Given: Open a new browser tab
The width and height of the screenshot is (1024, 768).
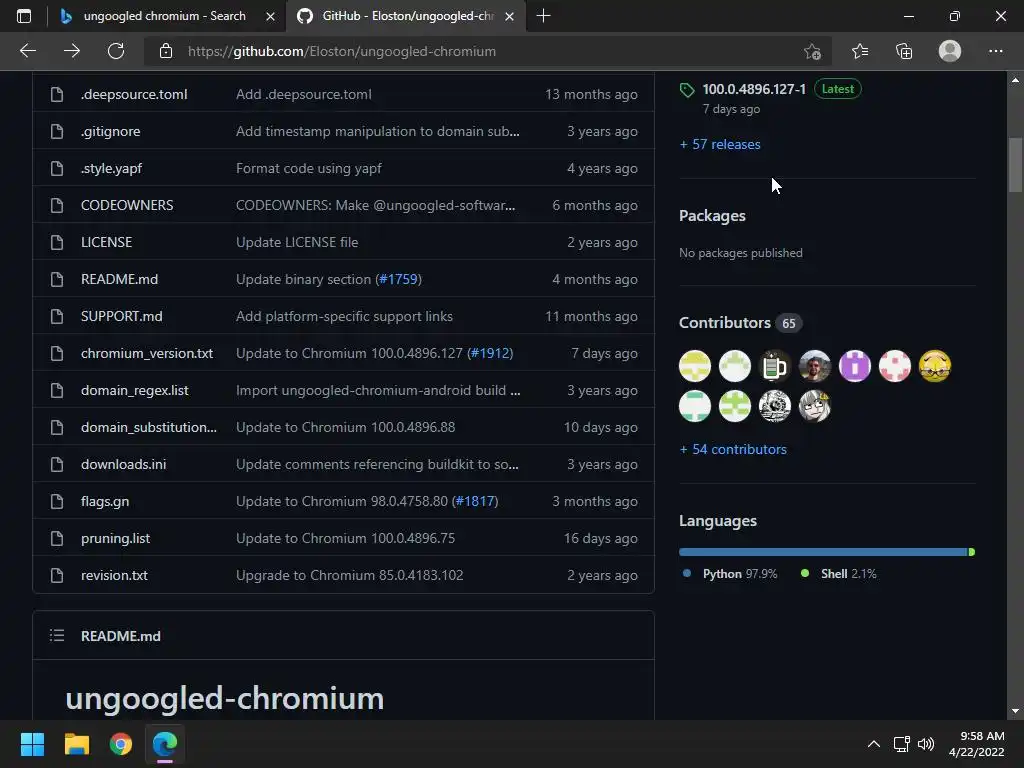Looking at the screenshot, I should [543, 16].
